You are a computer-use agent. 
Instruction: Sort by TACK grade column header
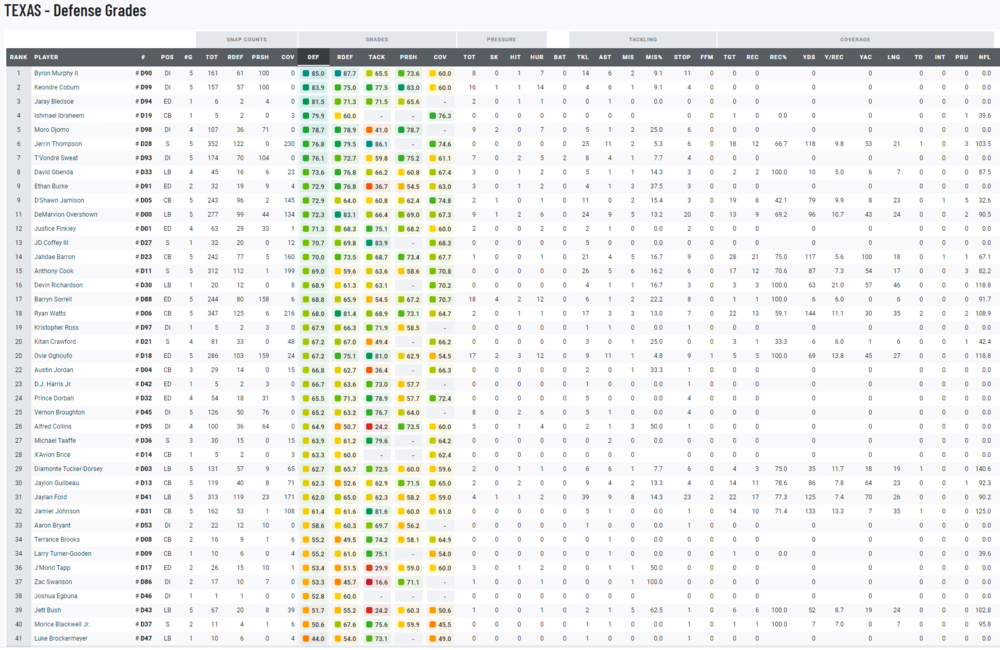click(378, 58)
